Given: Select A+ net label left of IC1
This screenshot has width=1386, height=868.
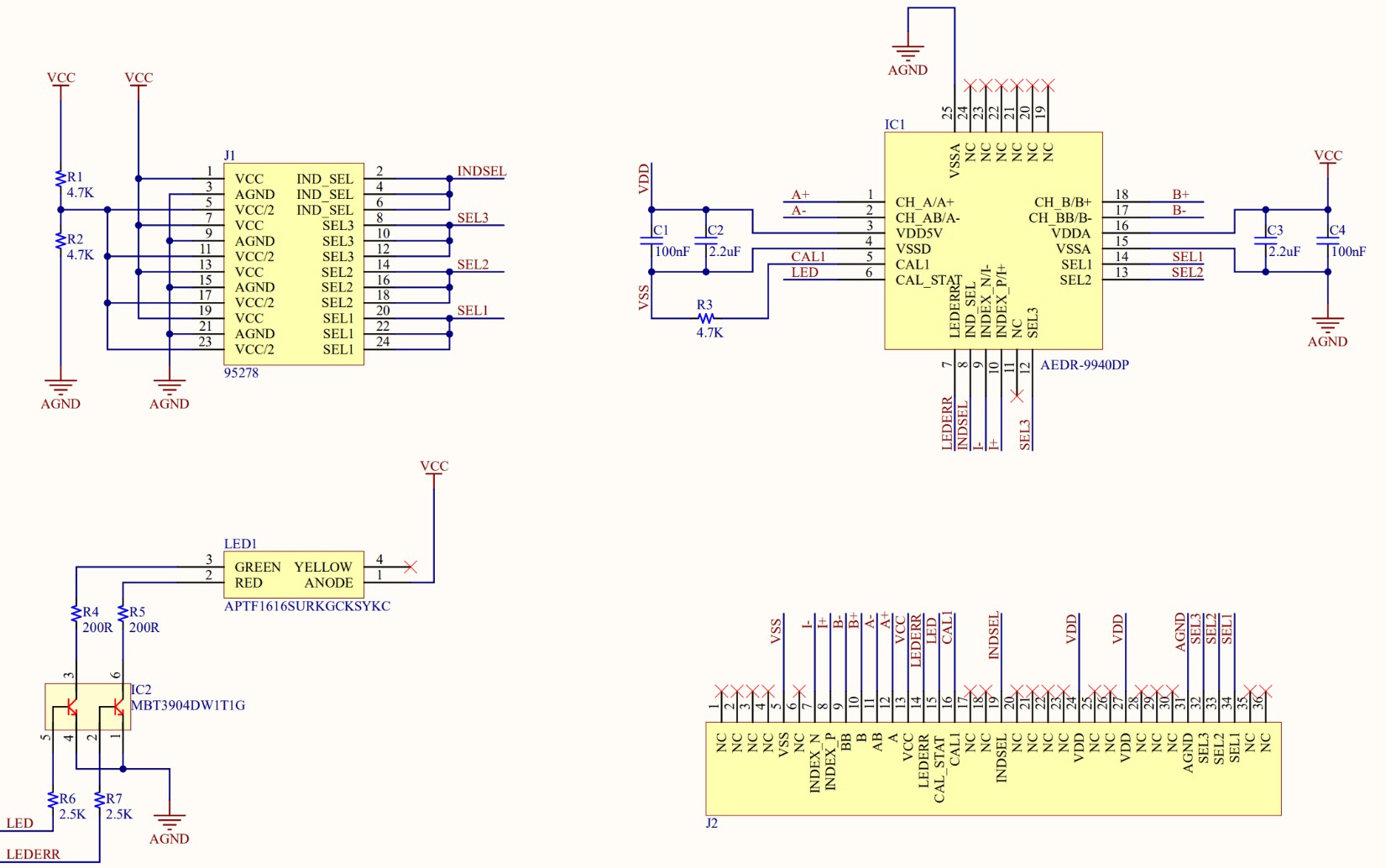Looking at the screenshot, I should point(800,195).
